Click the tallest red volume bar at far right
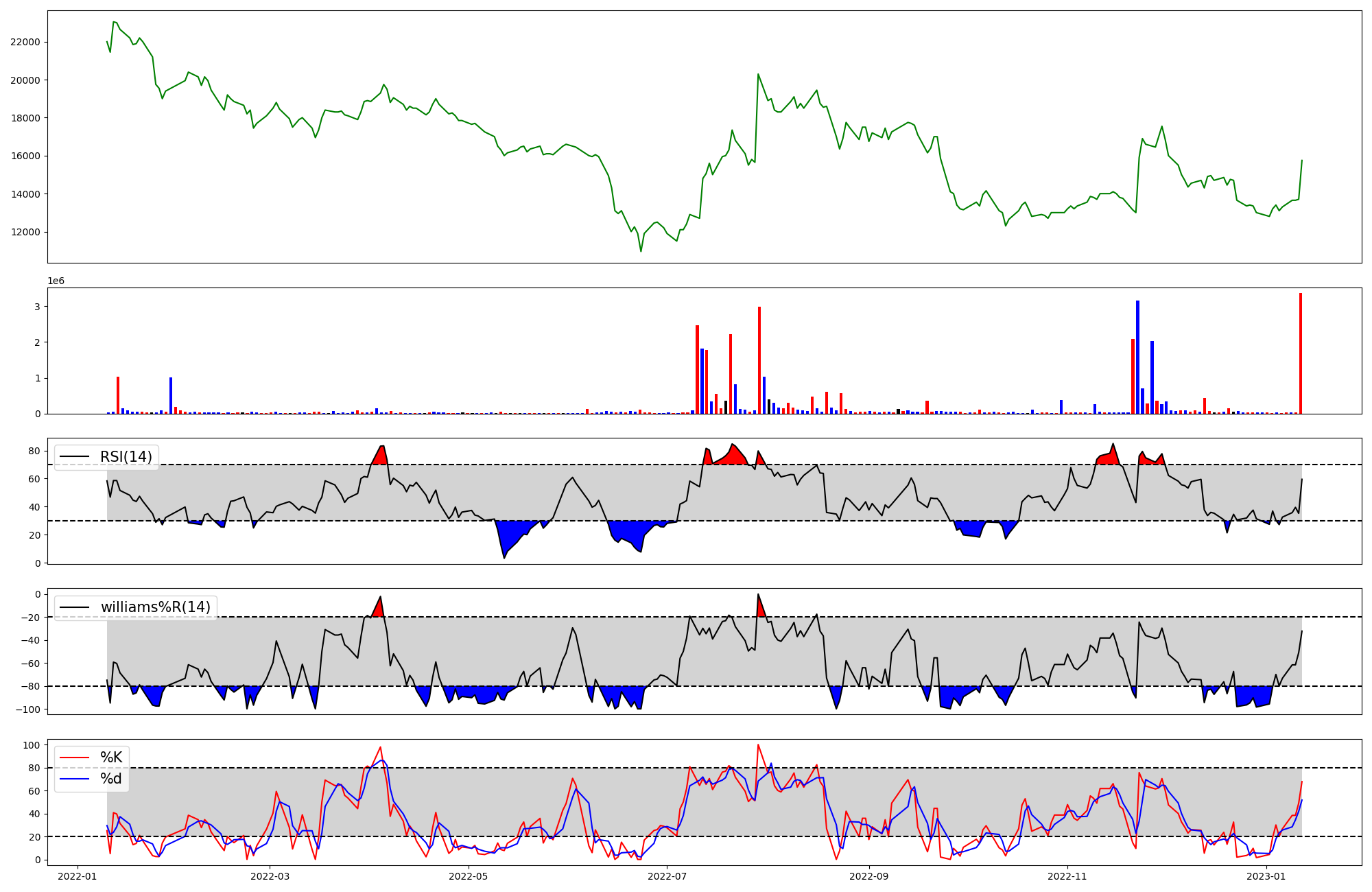Viewport: 1372px width, 892px height. tap(1300, 353)
